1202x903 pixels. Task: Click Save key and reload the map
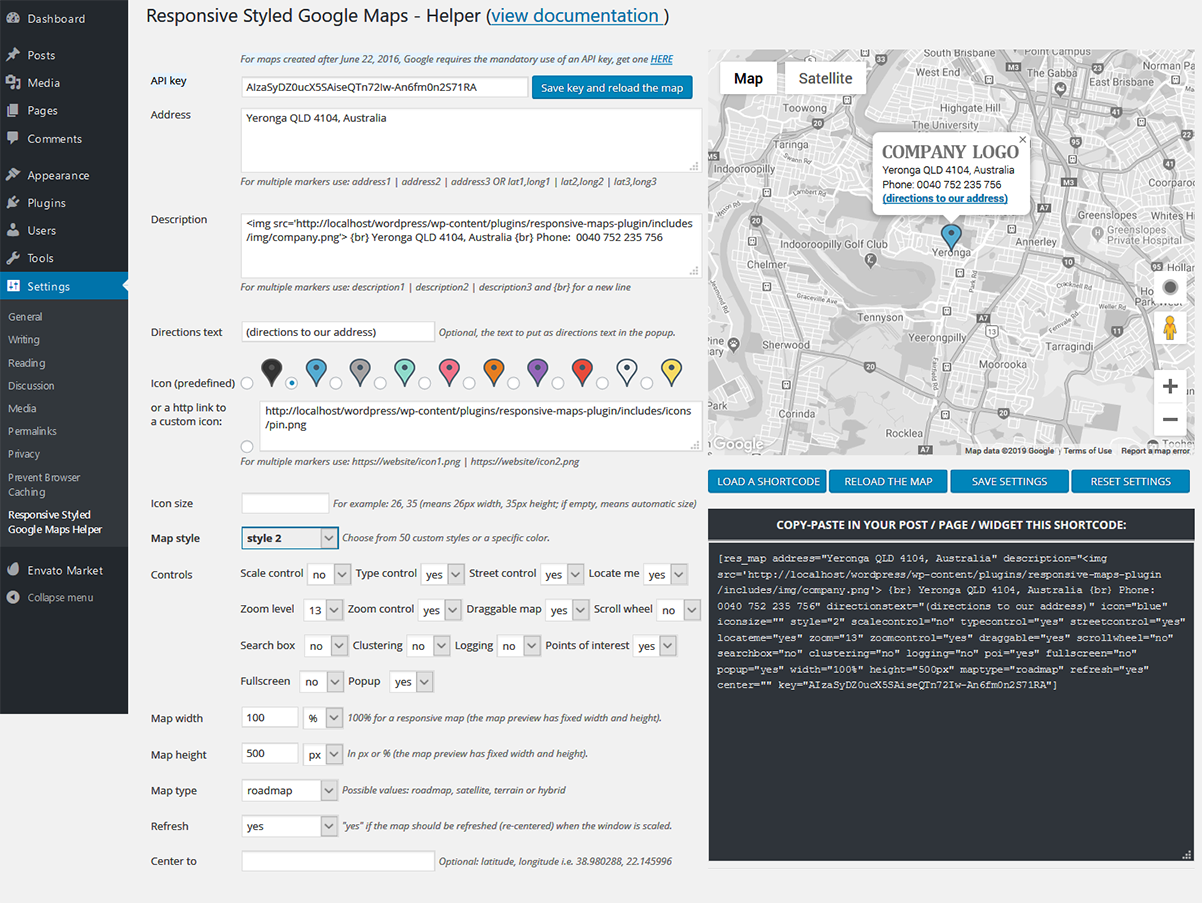click(x=612, y=88)
